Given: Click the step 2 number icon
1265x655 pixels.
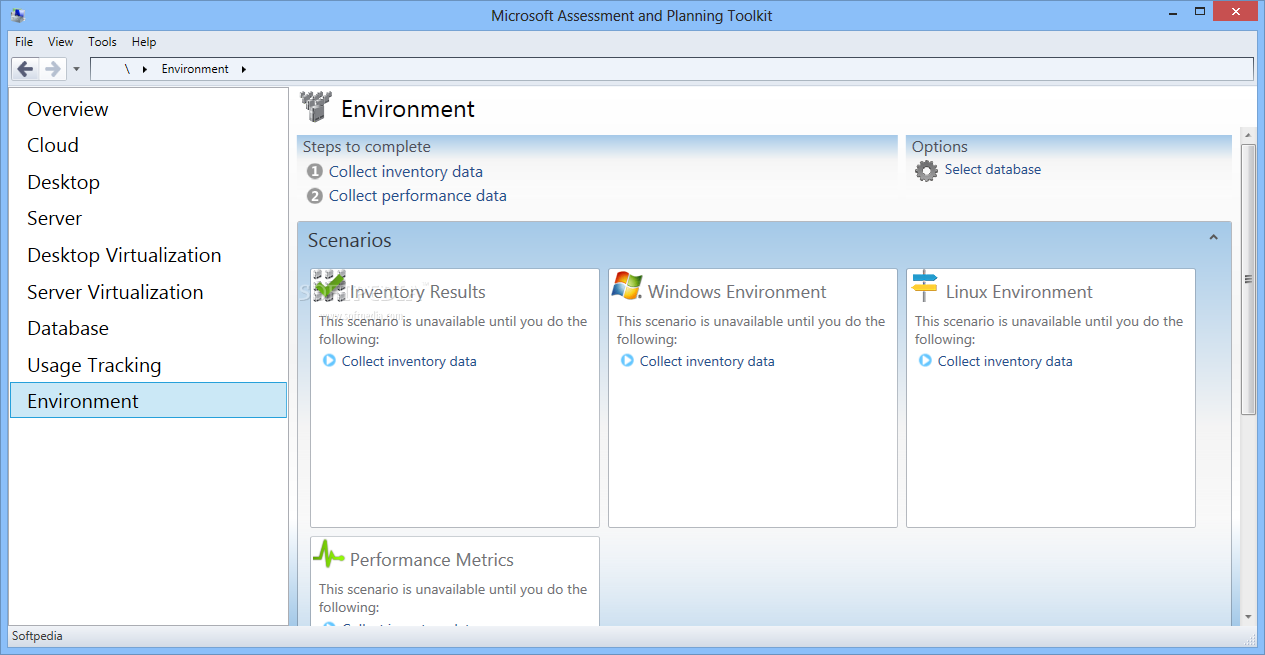Looking at the screenshot, I should (x=315, y=196).
